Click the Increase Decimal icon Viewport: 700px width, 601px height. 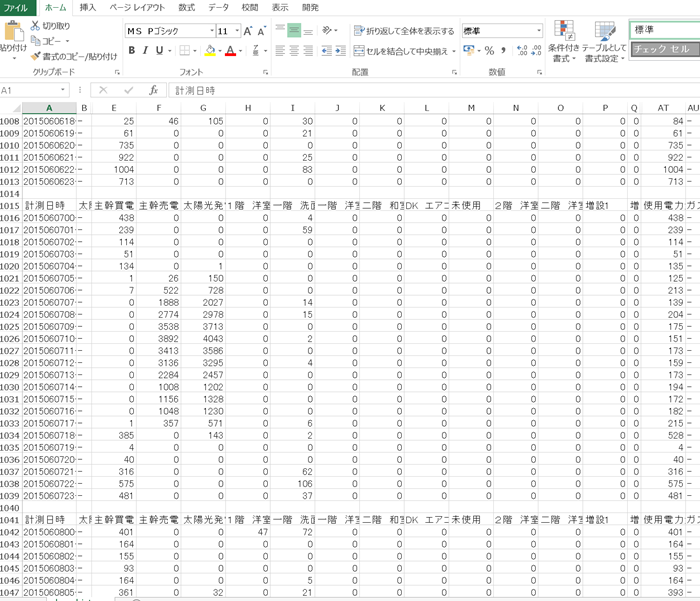click(x=521, y=50)
